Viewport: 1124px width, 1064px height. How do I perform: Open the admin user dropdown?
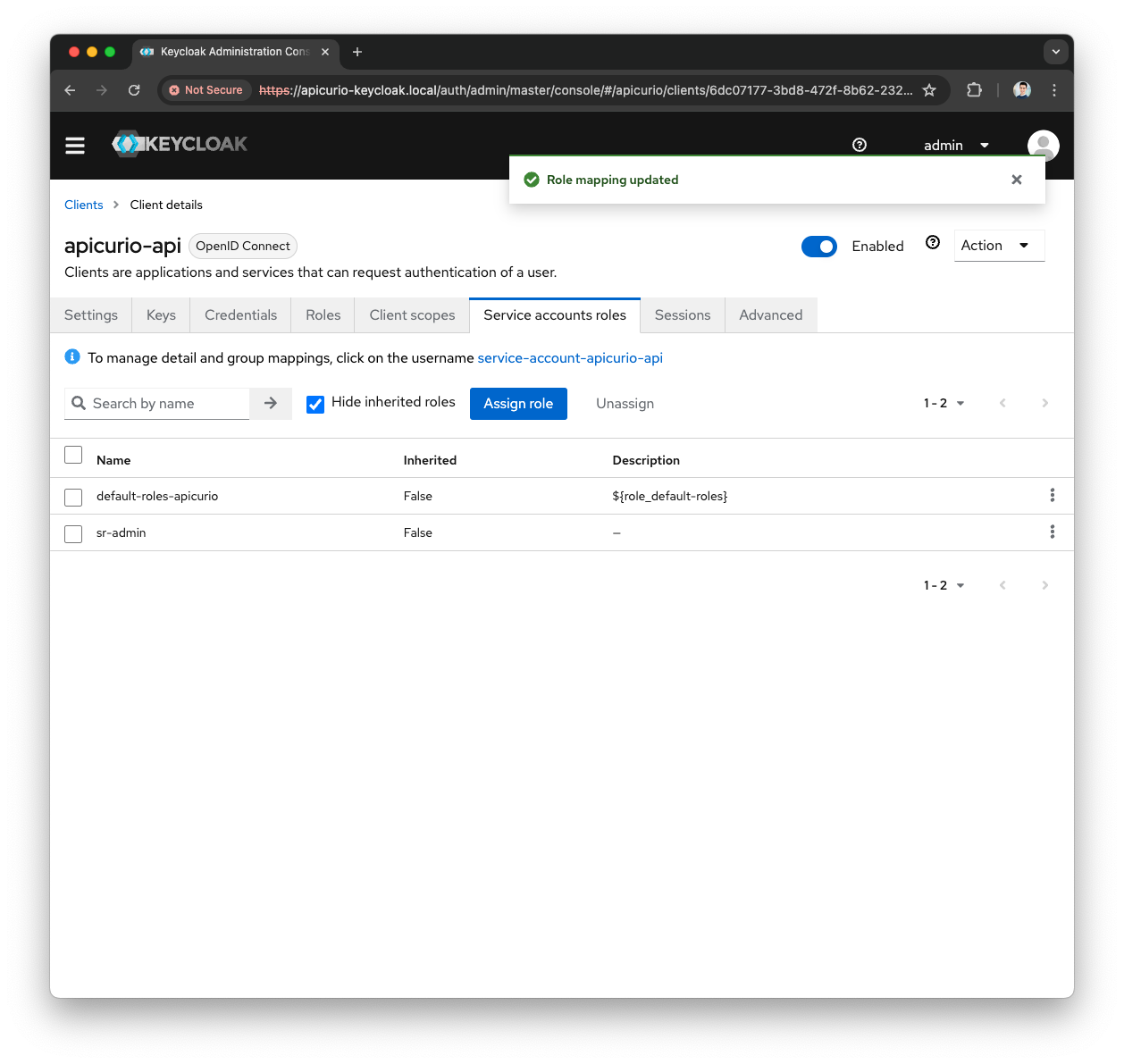pyautogui.click(x=956, y=145)
